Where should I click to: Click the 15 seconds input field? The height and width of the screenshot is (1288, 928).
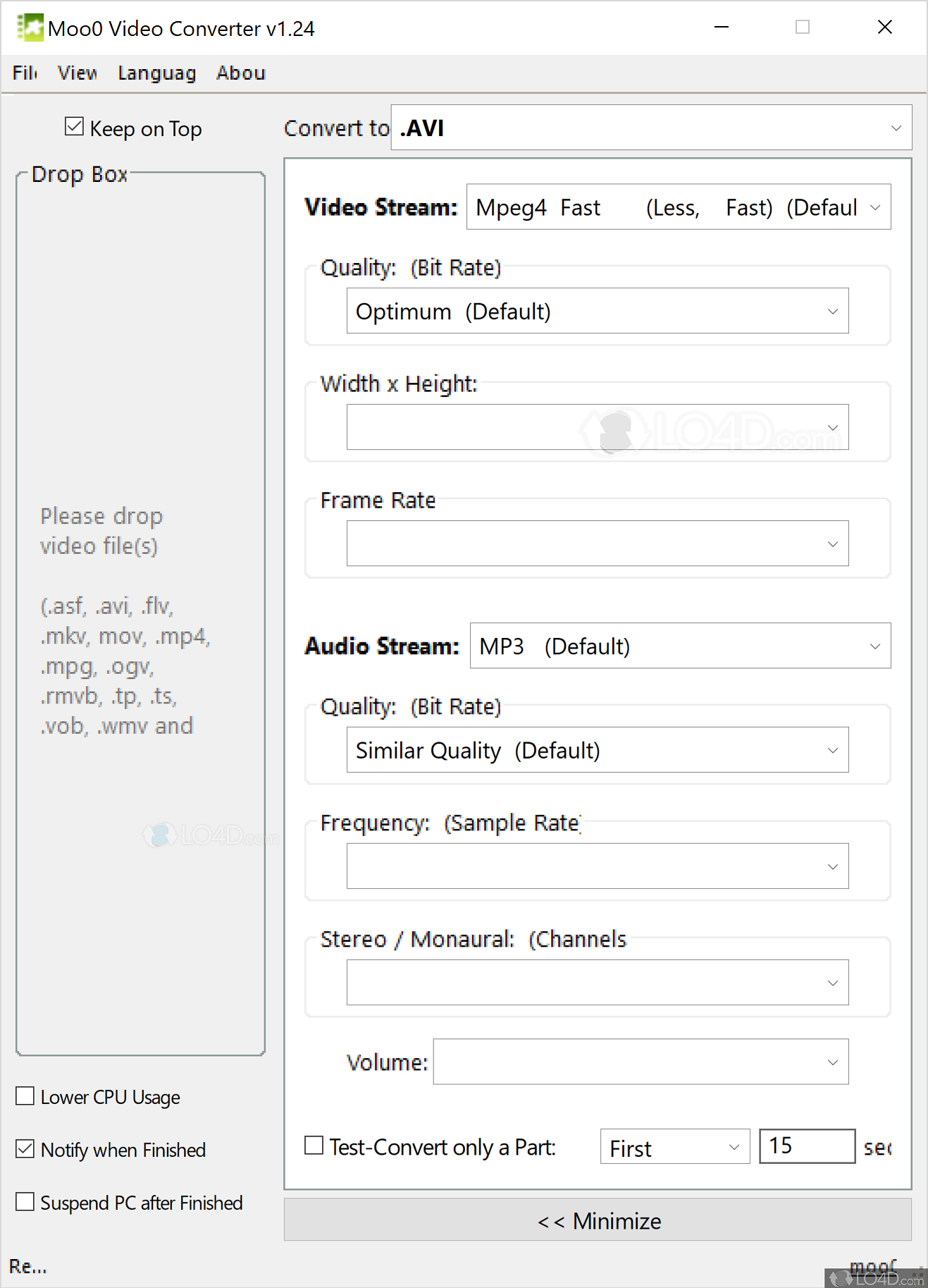coord(808,1146)
